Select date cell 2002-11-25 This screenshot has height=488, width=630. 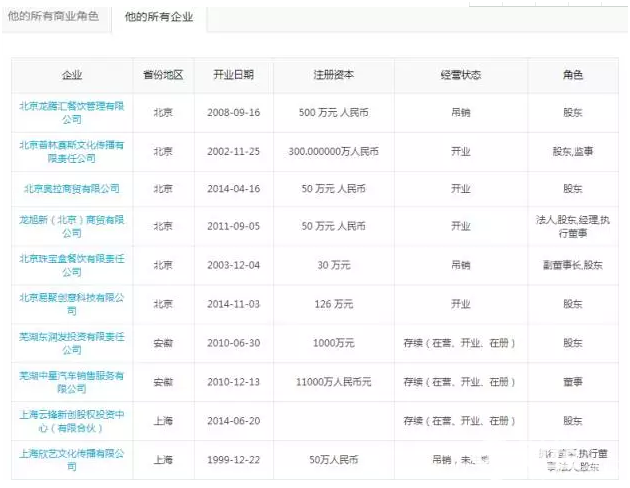[x=233, y=151]
